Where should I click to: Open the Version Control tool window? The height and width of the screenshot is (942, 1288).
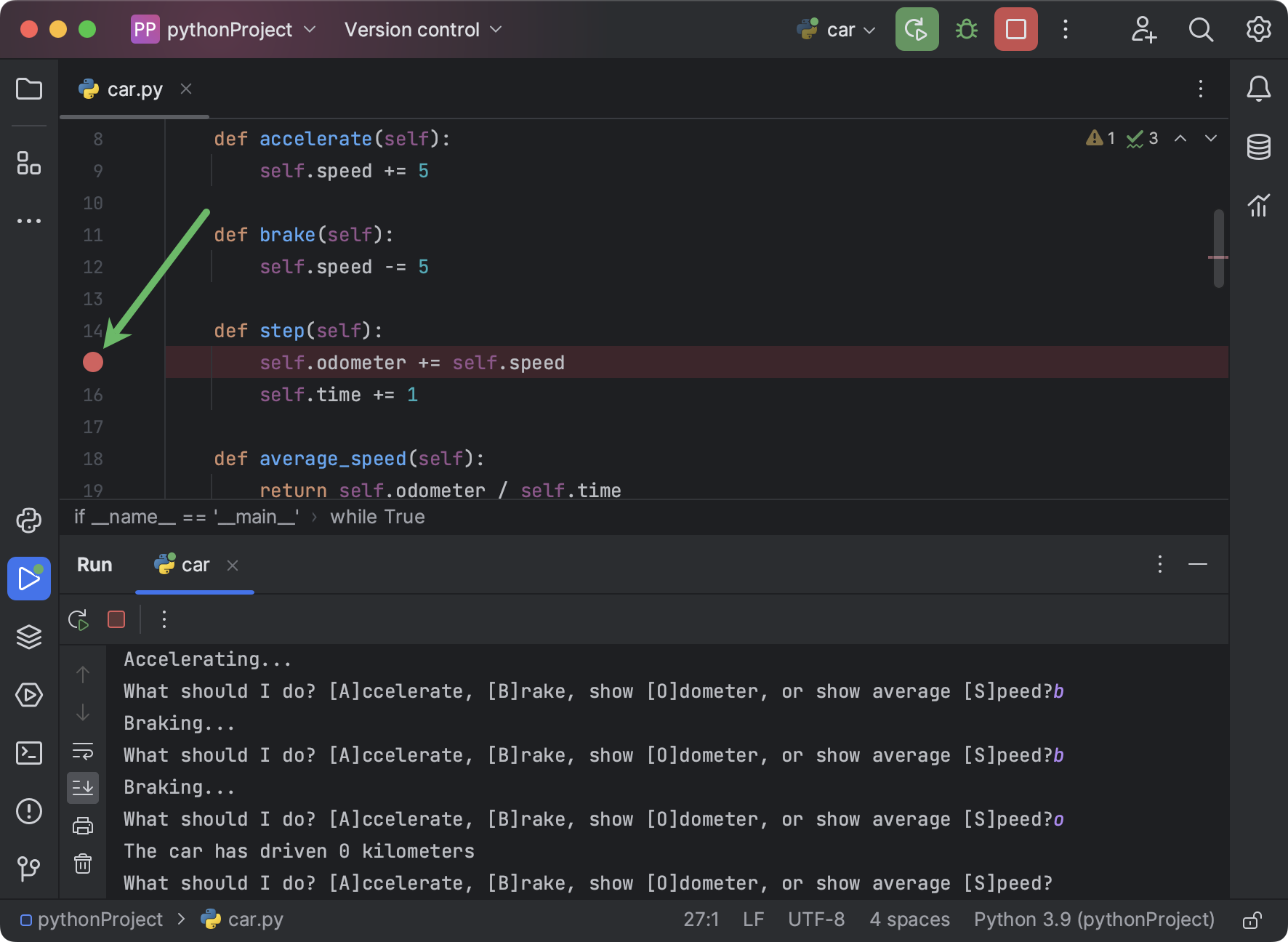(29, 867)
